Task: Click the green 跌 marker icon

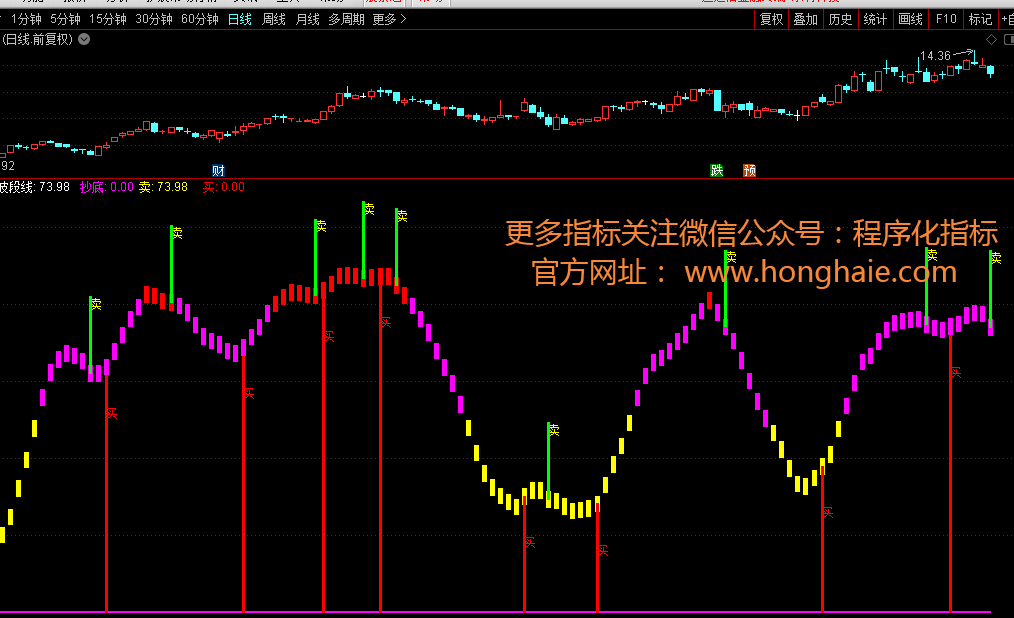Action: (x=717, y=170)
